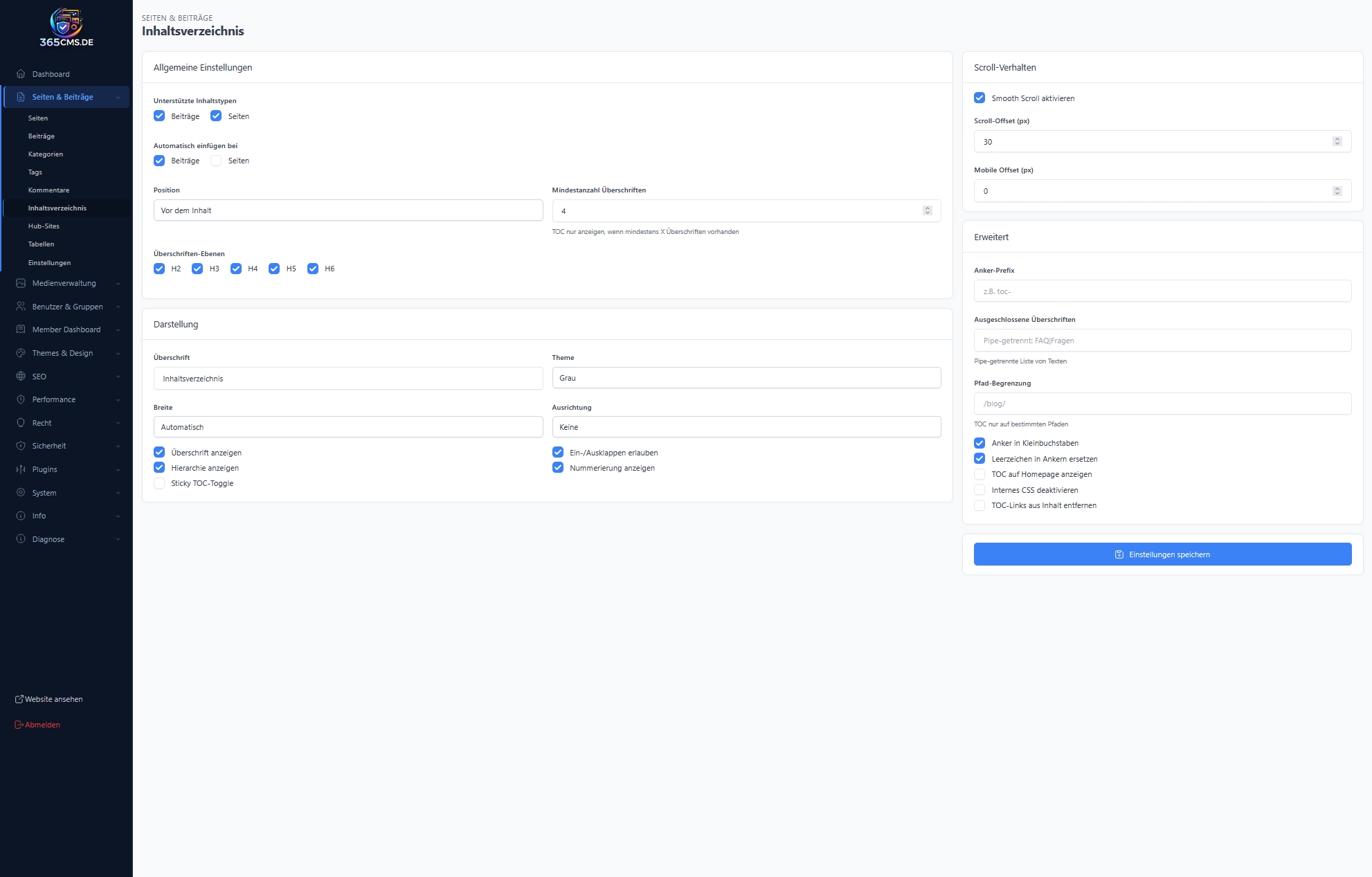Open the Theme dropdown showing Grau

click(746, 378)
